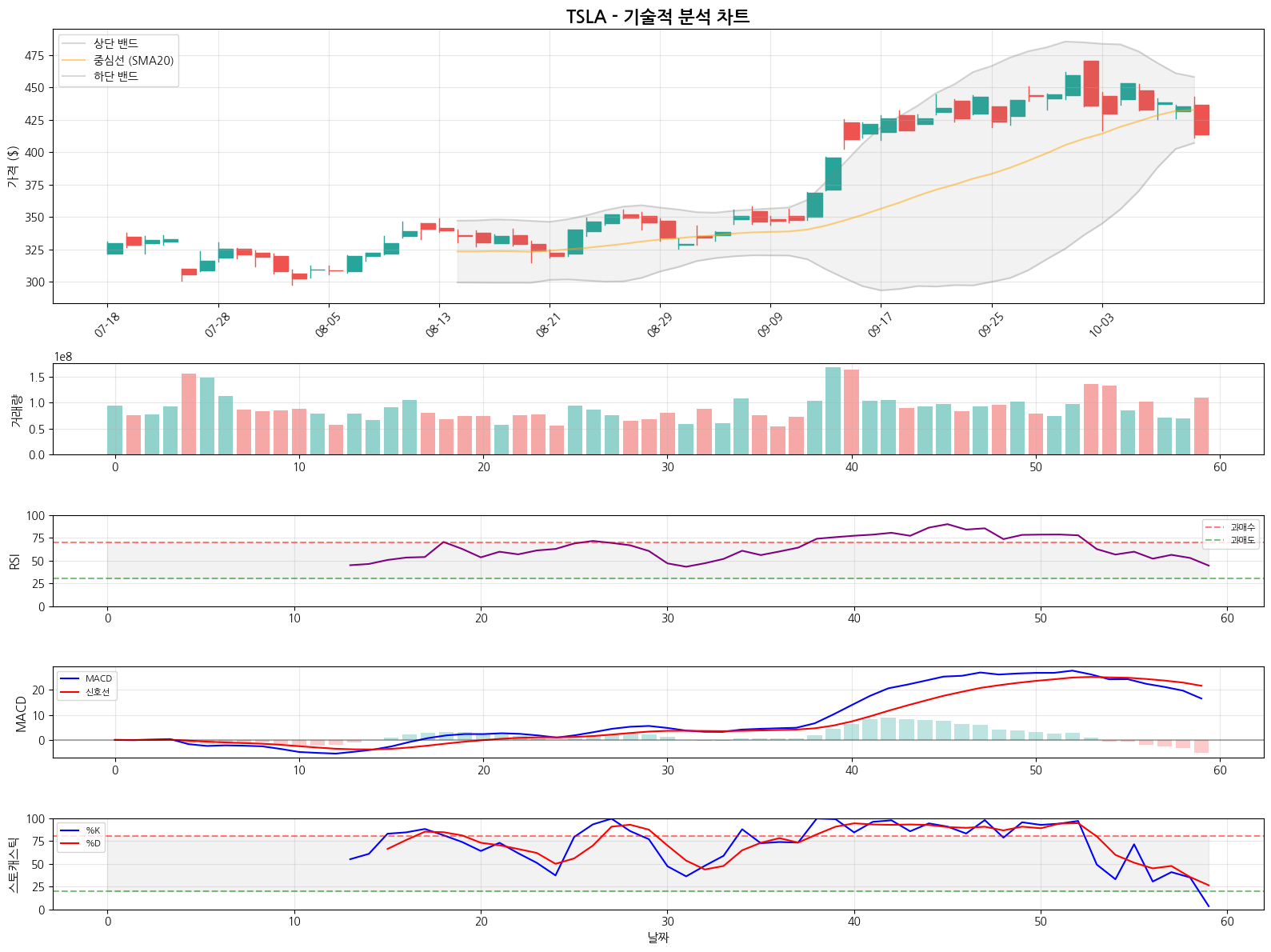Click the 가격 ($) y-axis label
Image resolution: width=1271 pixels, height=952 pixels.
pos(13,166)
